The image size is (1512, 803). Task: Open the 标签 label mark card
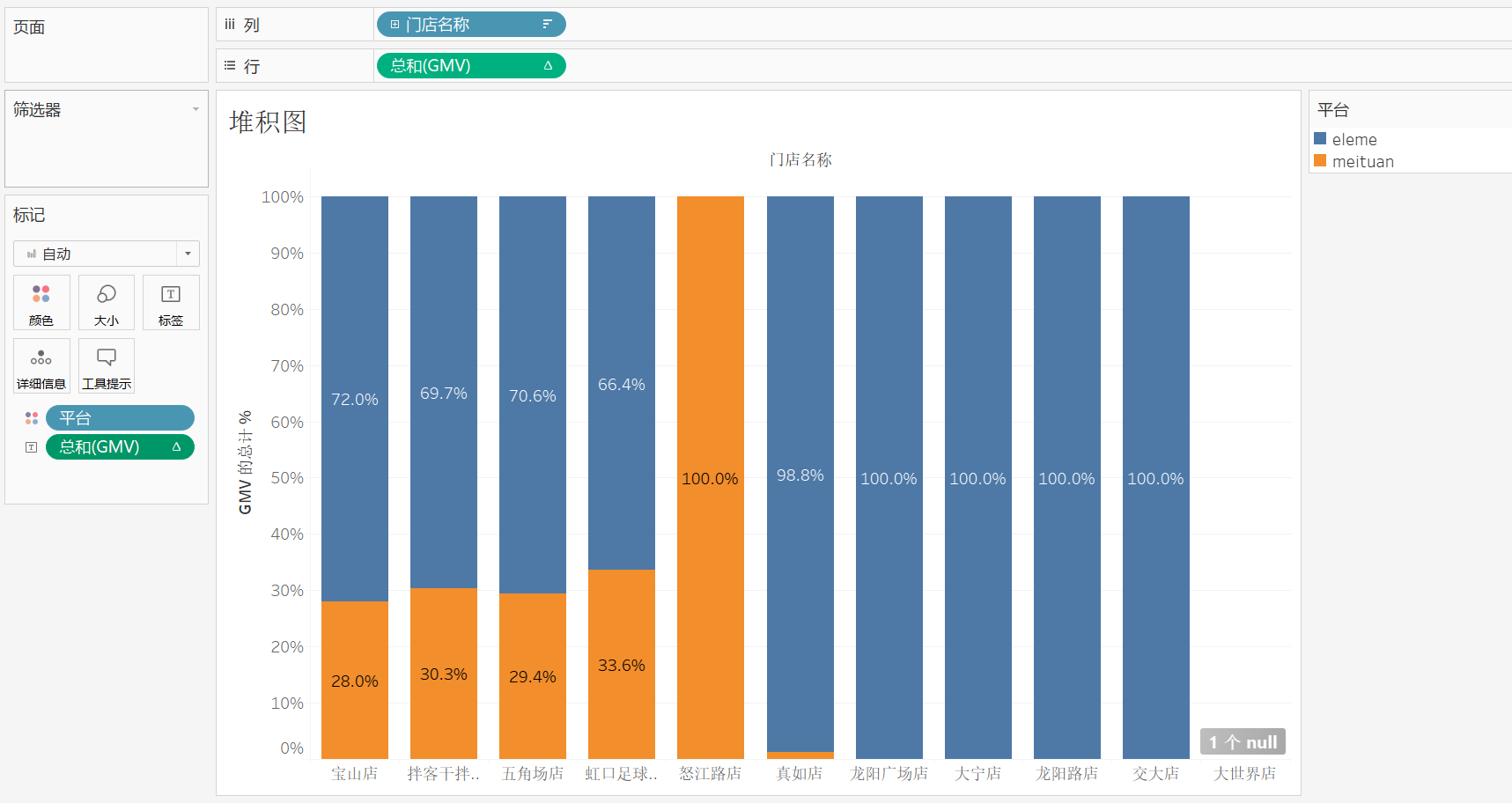[x=171, y=302]
